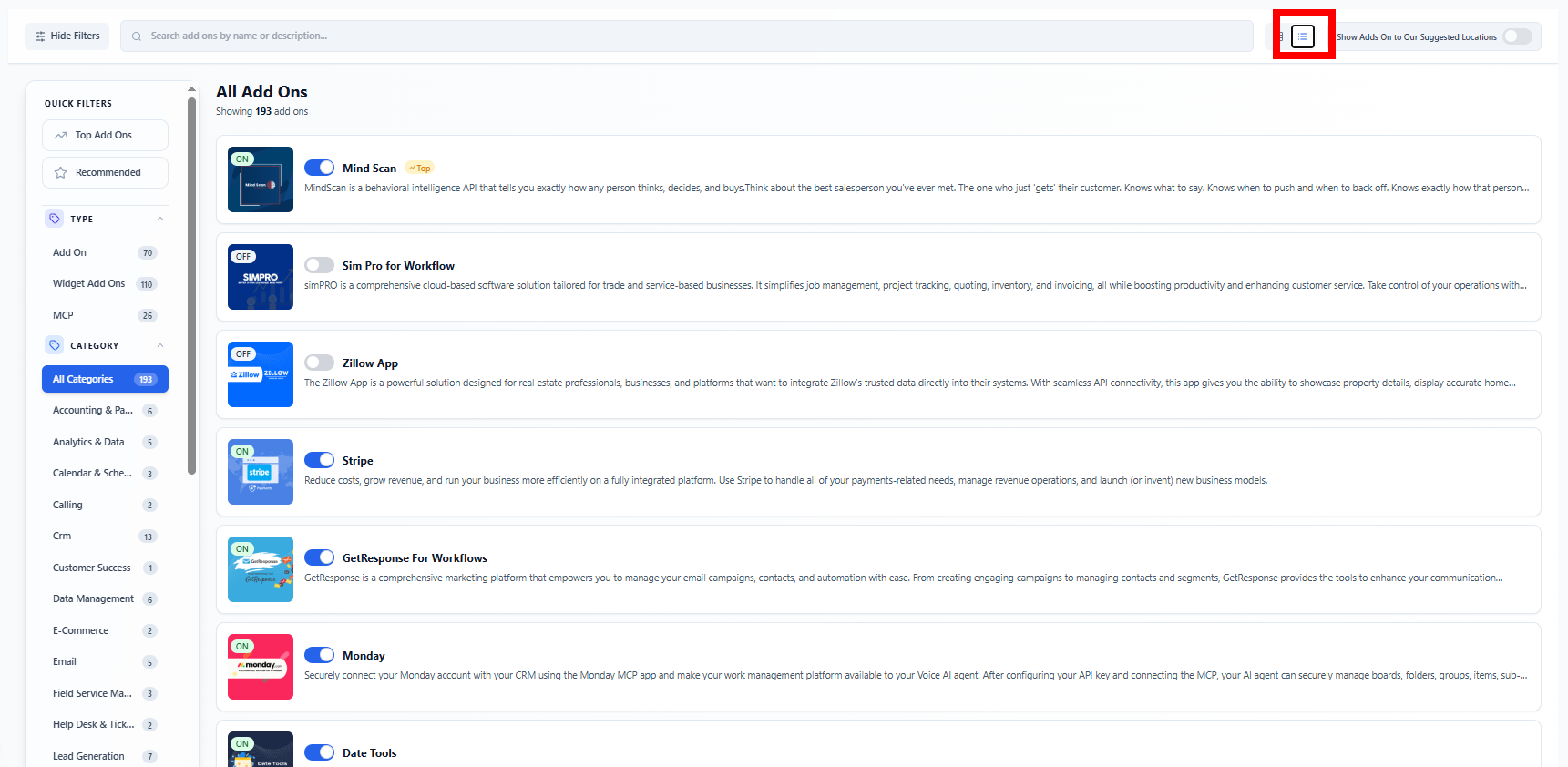
Task: Disable the GetResponse For Workflows toggle
Action: 320,557
